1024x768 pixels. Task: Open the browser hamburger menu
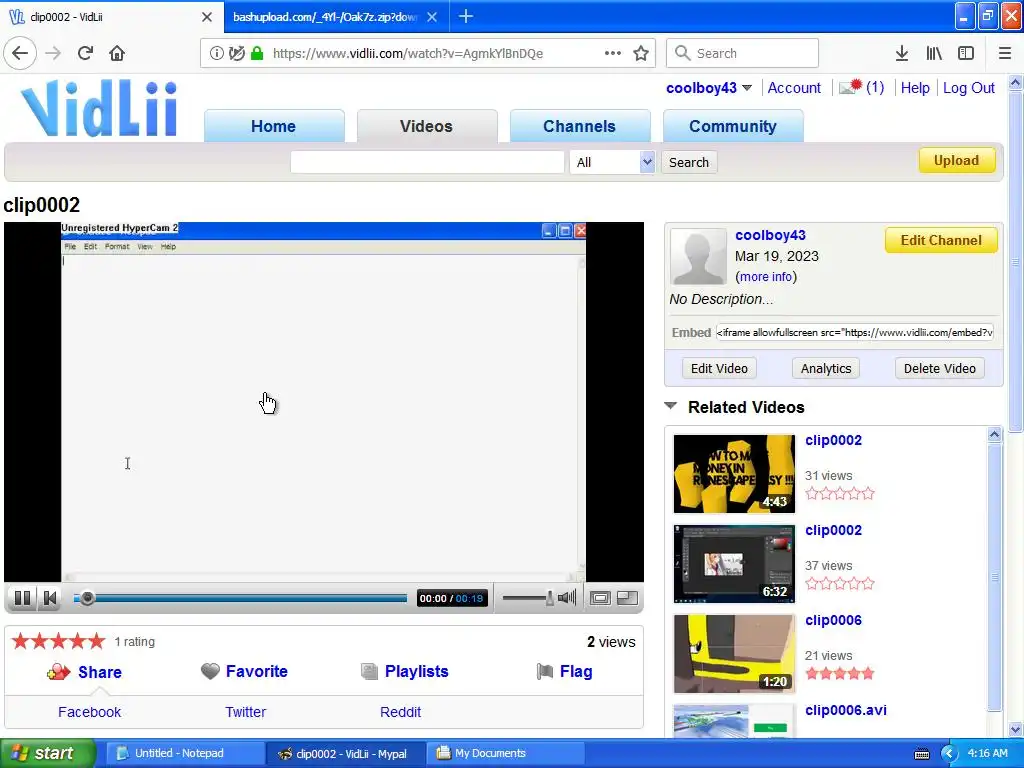pyautogui.click(x=1005, y=53)
